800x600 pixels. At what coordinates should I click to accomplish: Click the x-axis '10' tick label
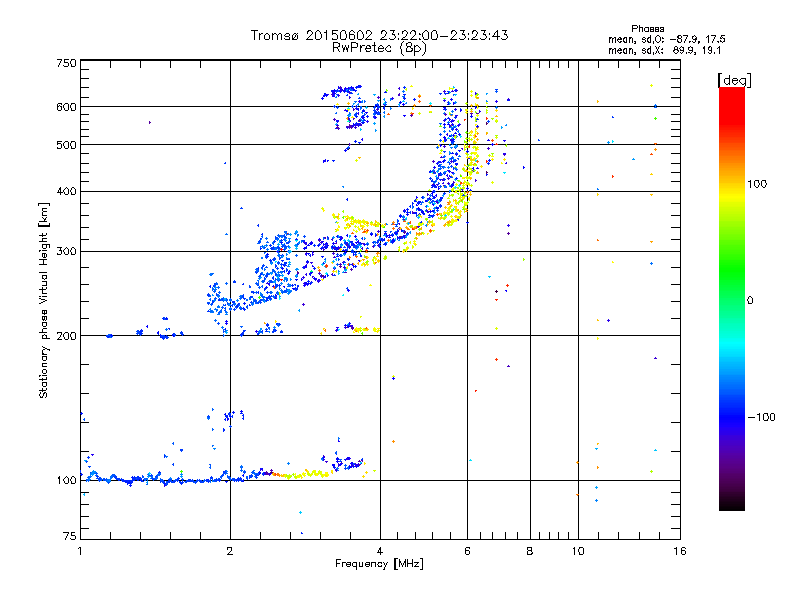(578, 551)
